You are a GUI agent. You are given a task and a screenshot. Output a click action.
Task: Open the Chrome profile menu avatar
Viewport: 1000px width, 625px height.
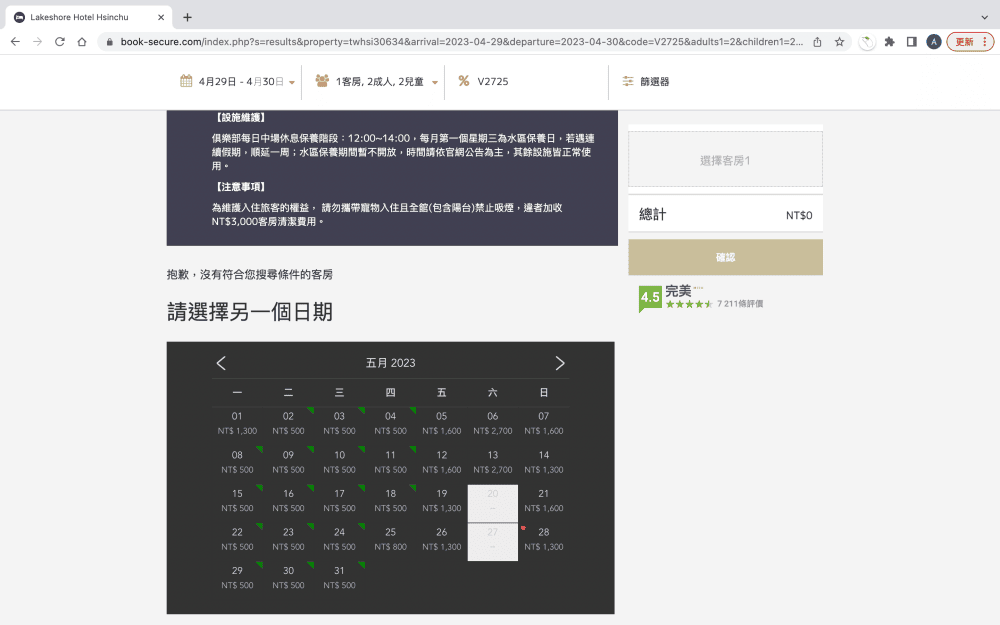click(x=934, y=42)
